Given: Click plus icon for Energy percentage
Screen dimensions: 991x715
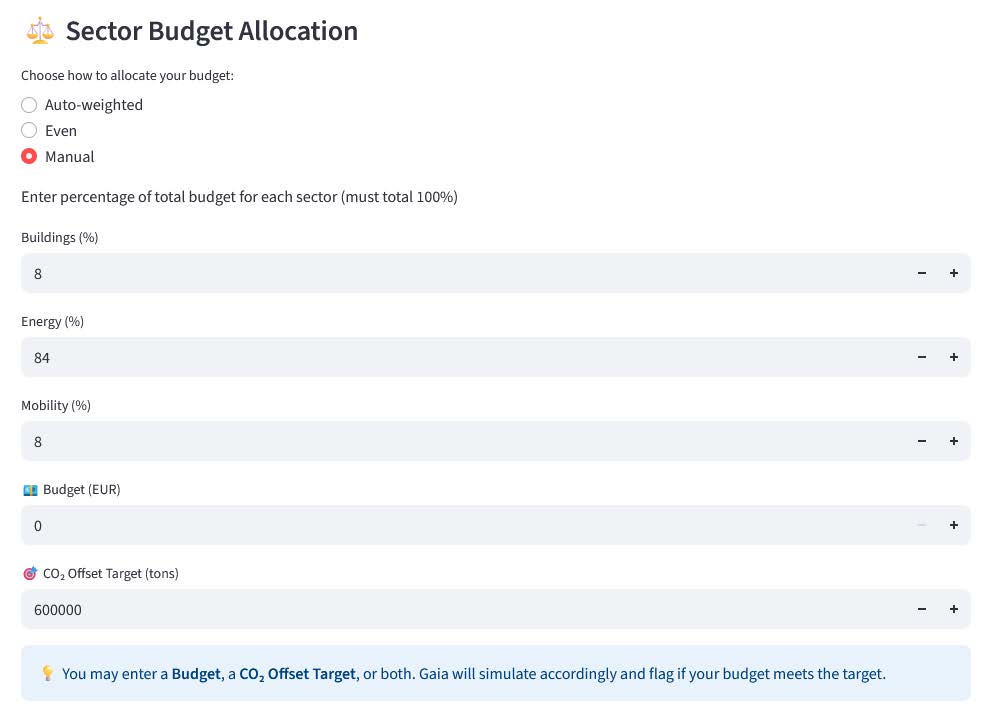Looking at the screenshot, I should coord(954,357).
